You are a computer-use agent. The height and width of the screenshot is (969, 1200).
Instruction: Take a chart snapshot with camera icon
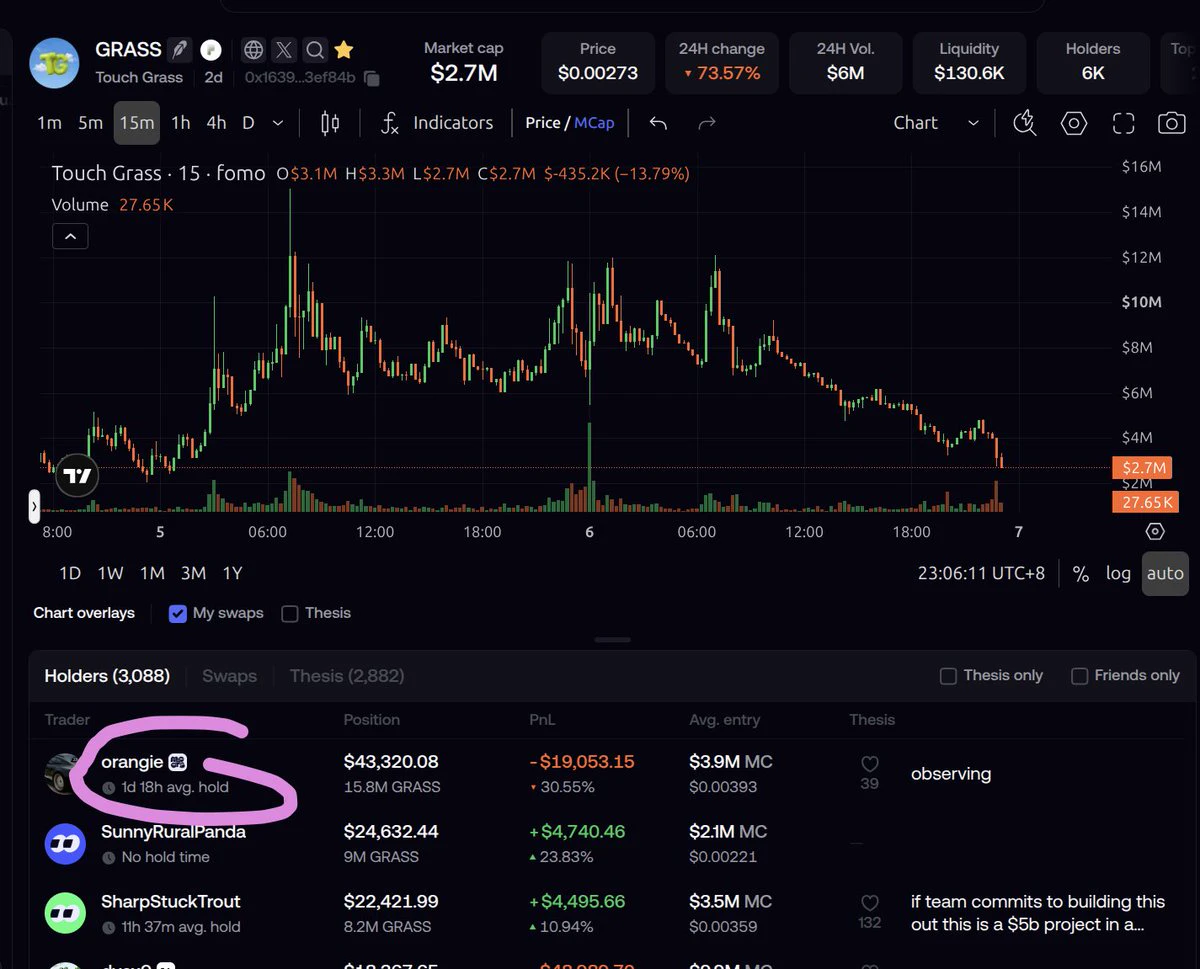[1171, 123]
